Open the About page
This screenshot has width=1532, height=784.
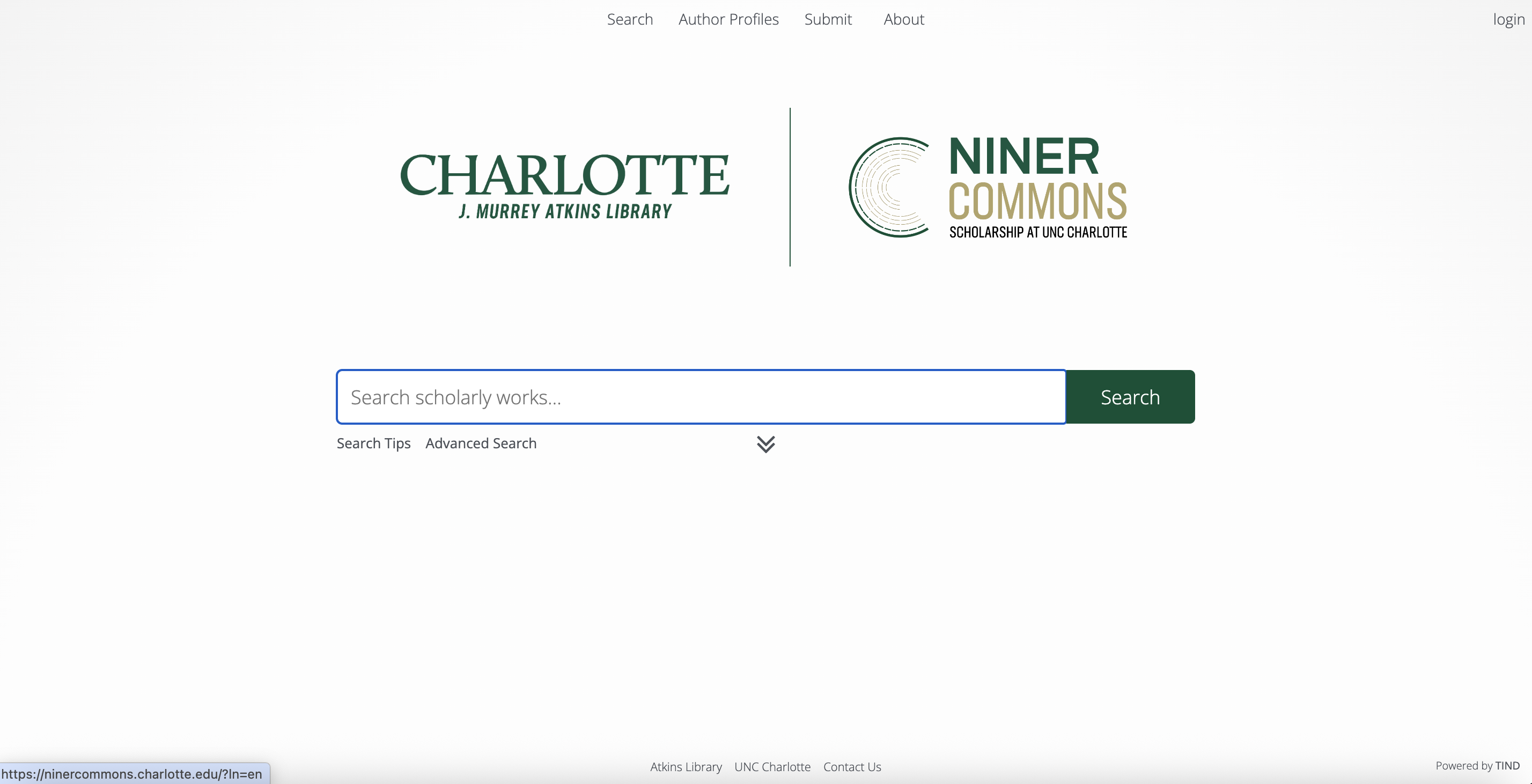[903, 19]
